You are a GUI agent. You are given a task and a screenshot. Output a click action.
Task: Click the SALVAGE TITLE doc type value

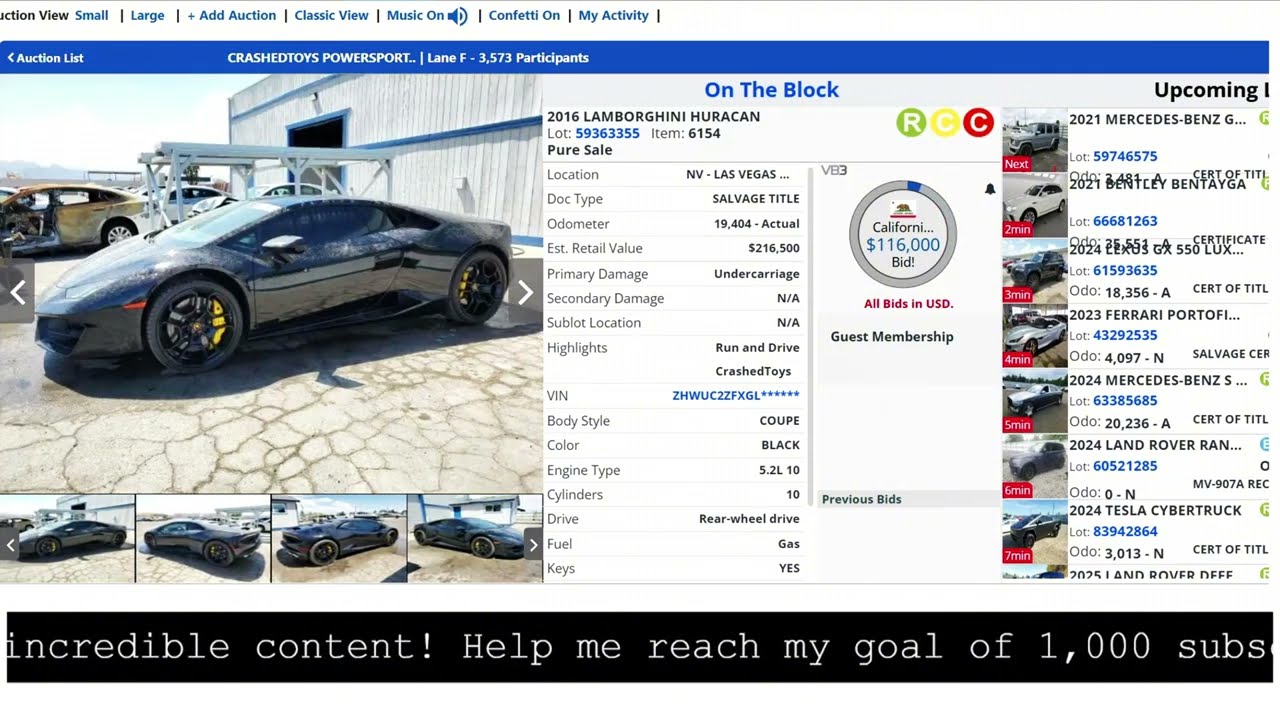[x=756, y=199]
